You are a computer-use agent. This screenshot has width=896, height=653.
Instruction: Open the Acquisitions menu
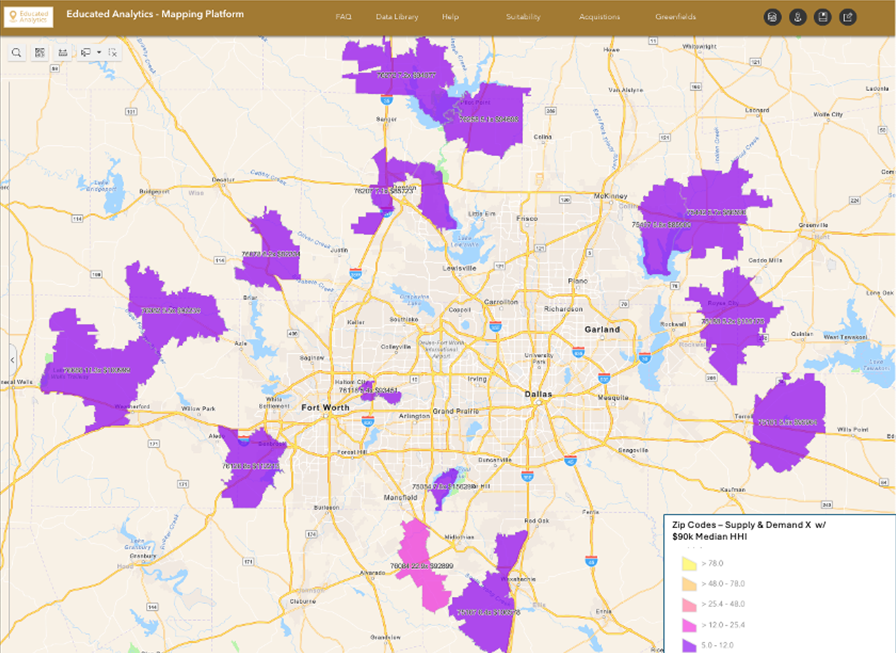599,17
